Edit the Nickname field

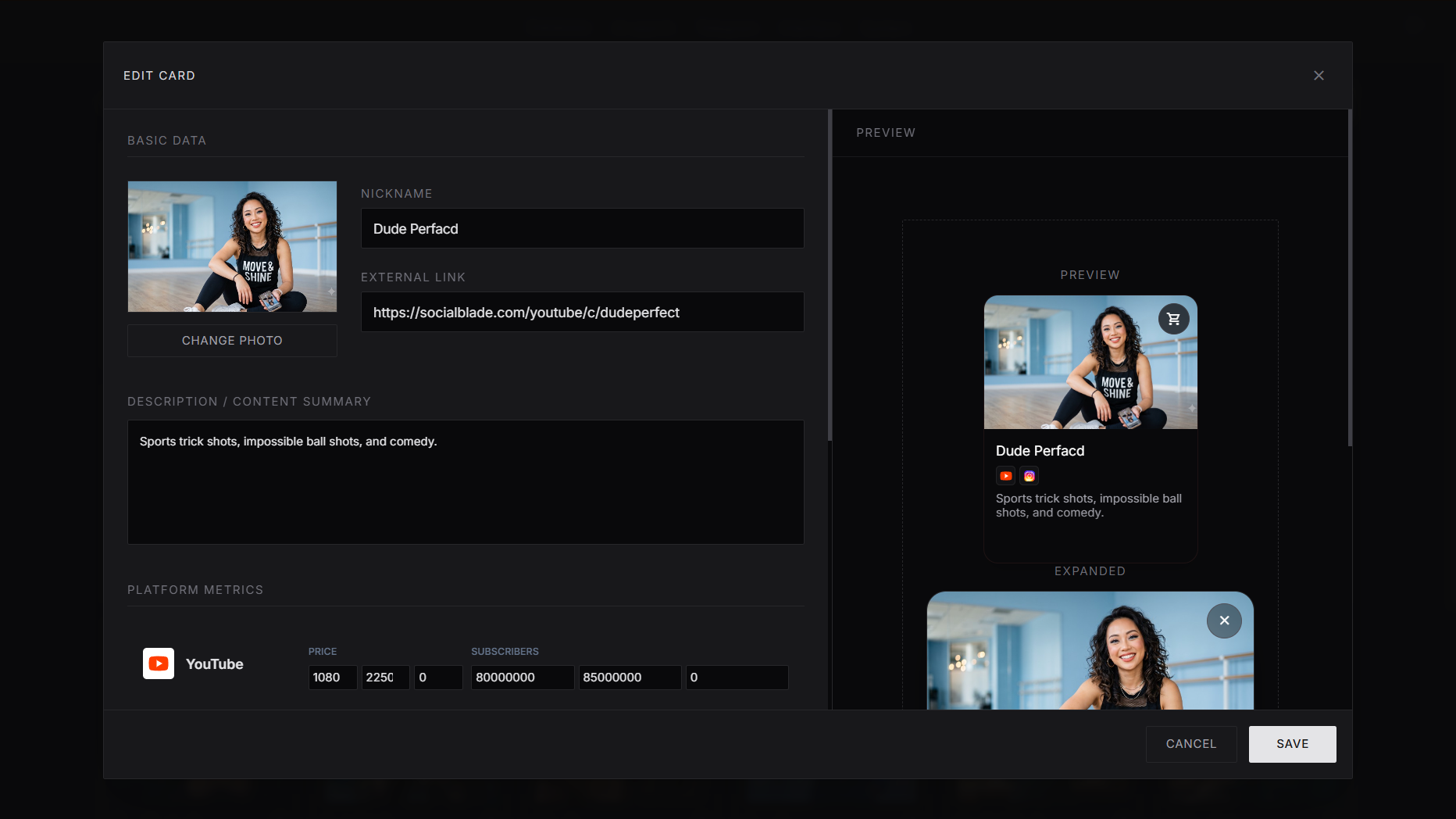tap(583, 228)
